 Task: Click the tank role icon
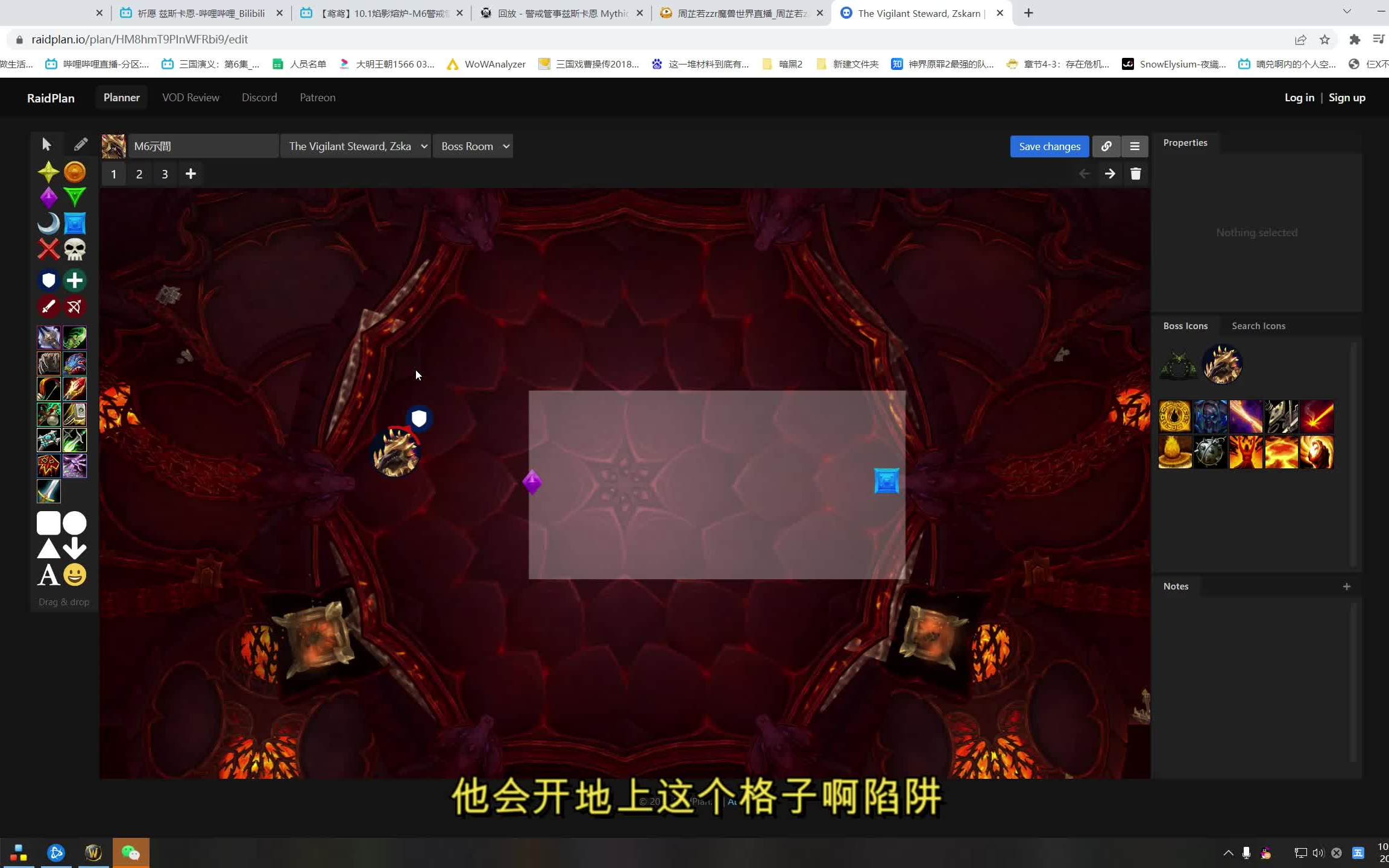48,280
